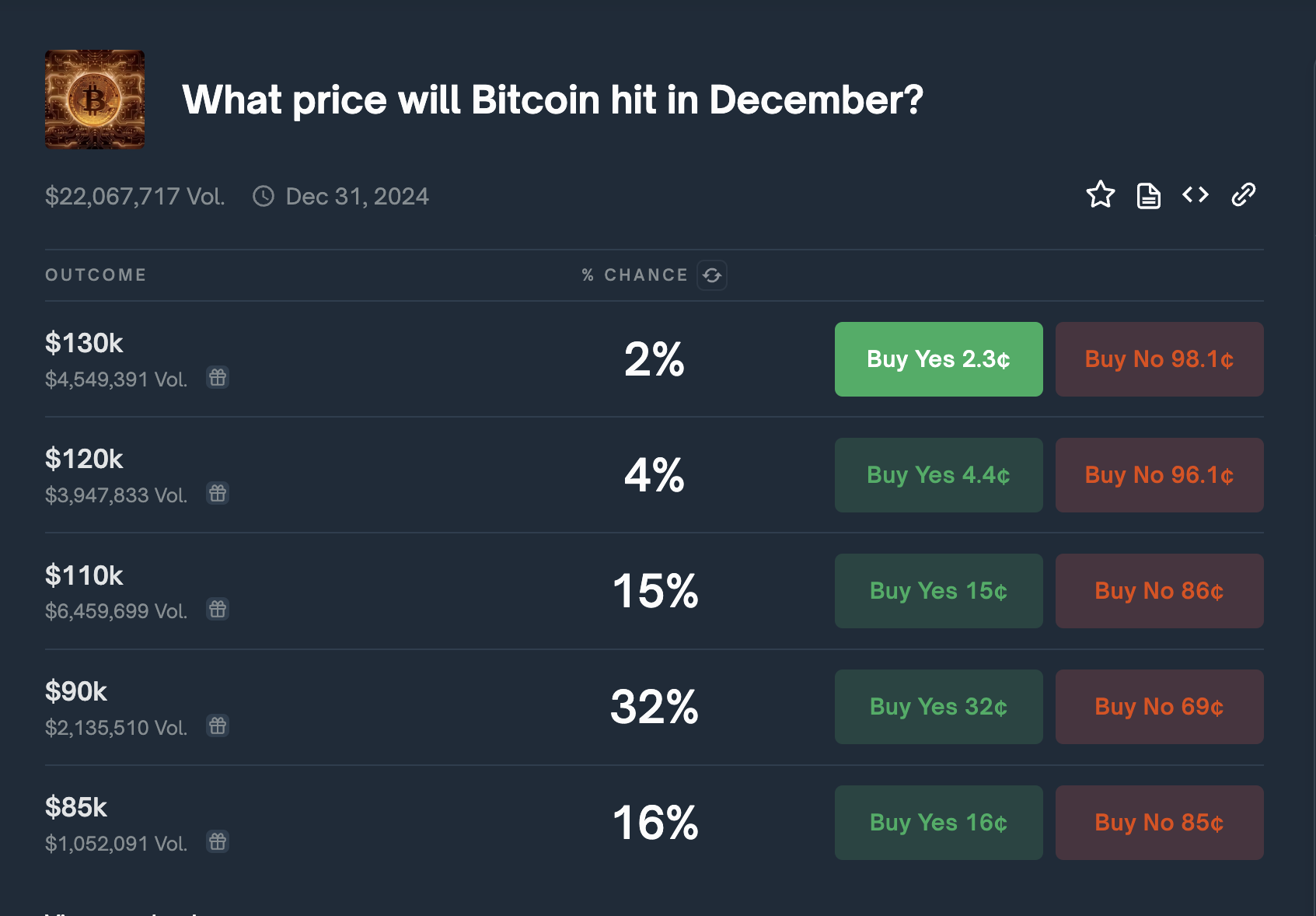Open the market rules document icon
Viewport: 1316px width, 916px height.
(x=1148, y=196)
